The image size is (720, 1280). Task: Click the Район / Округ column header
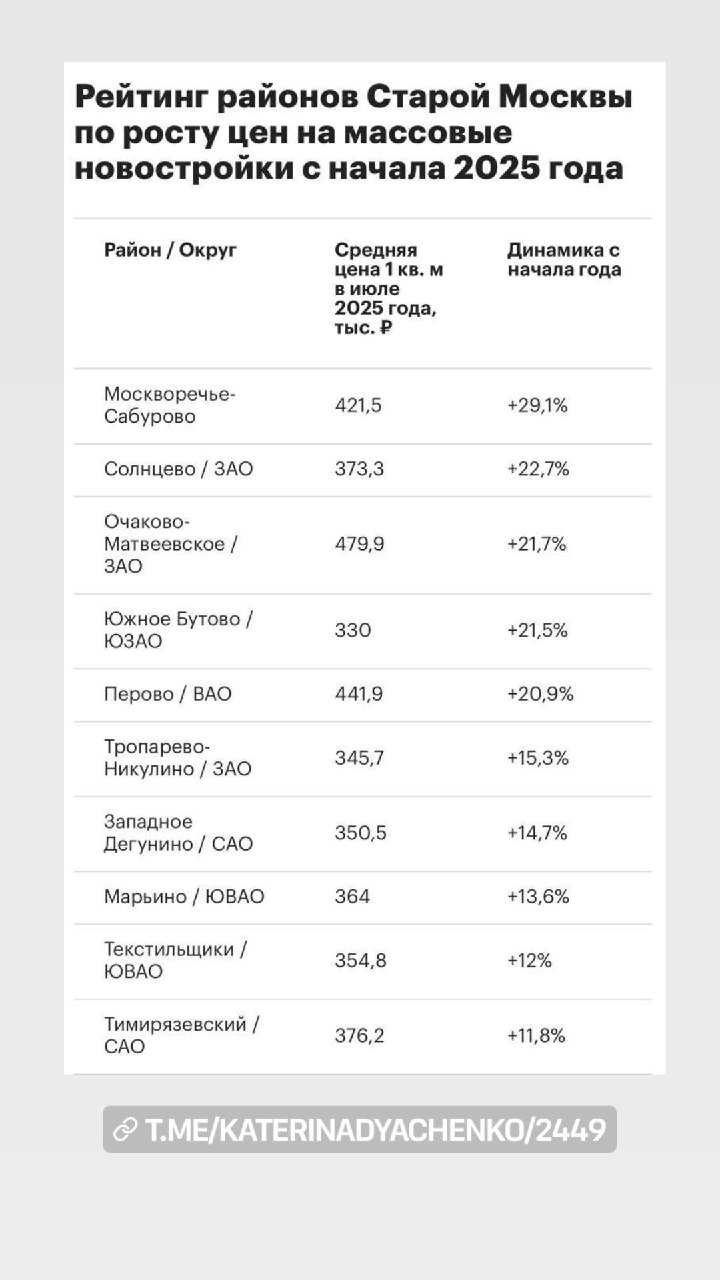171,250
